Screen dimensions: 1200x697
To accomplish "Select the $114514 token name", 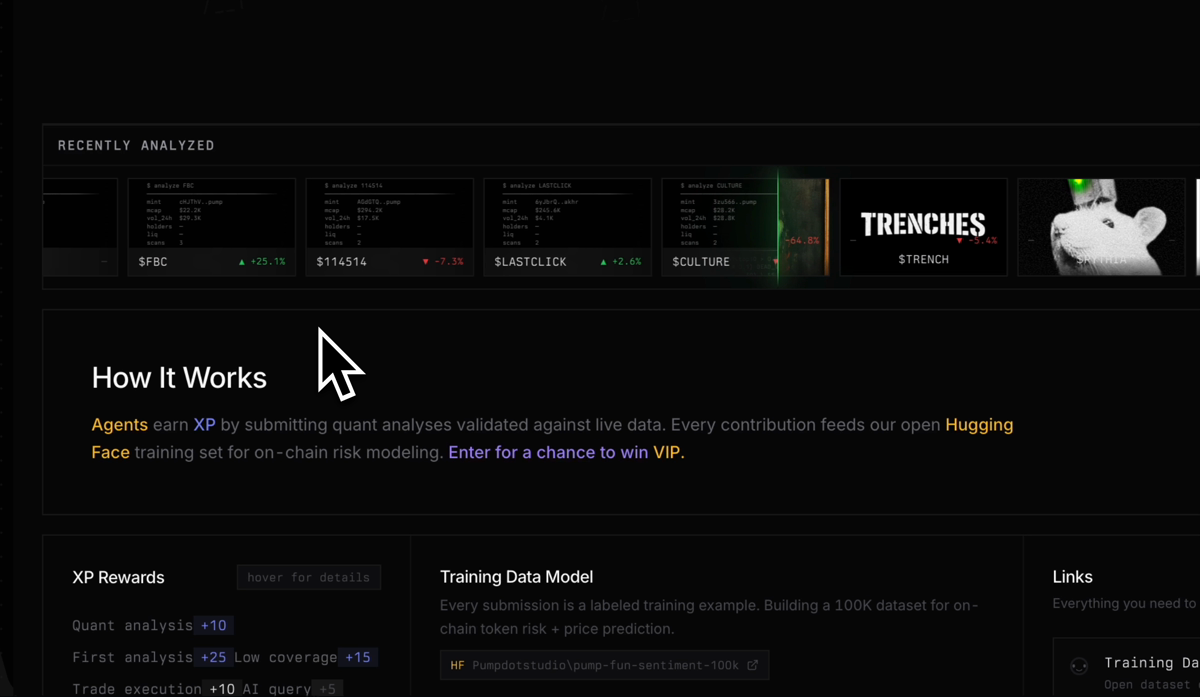I will [x=341, y=262].
